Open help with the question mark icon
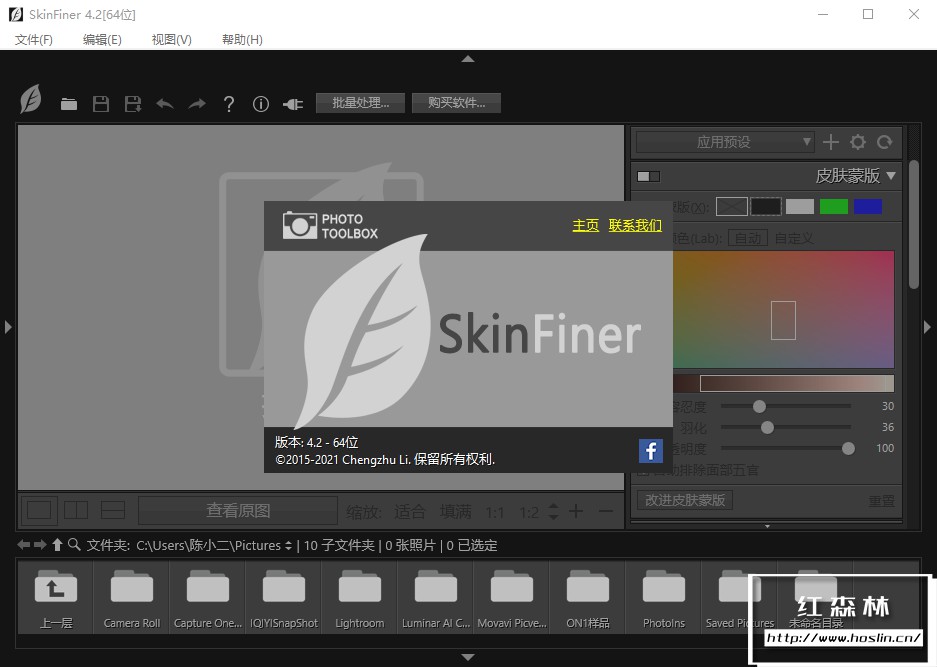This screenshot has width=937, height=667. 228,104
